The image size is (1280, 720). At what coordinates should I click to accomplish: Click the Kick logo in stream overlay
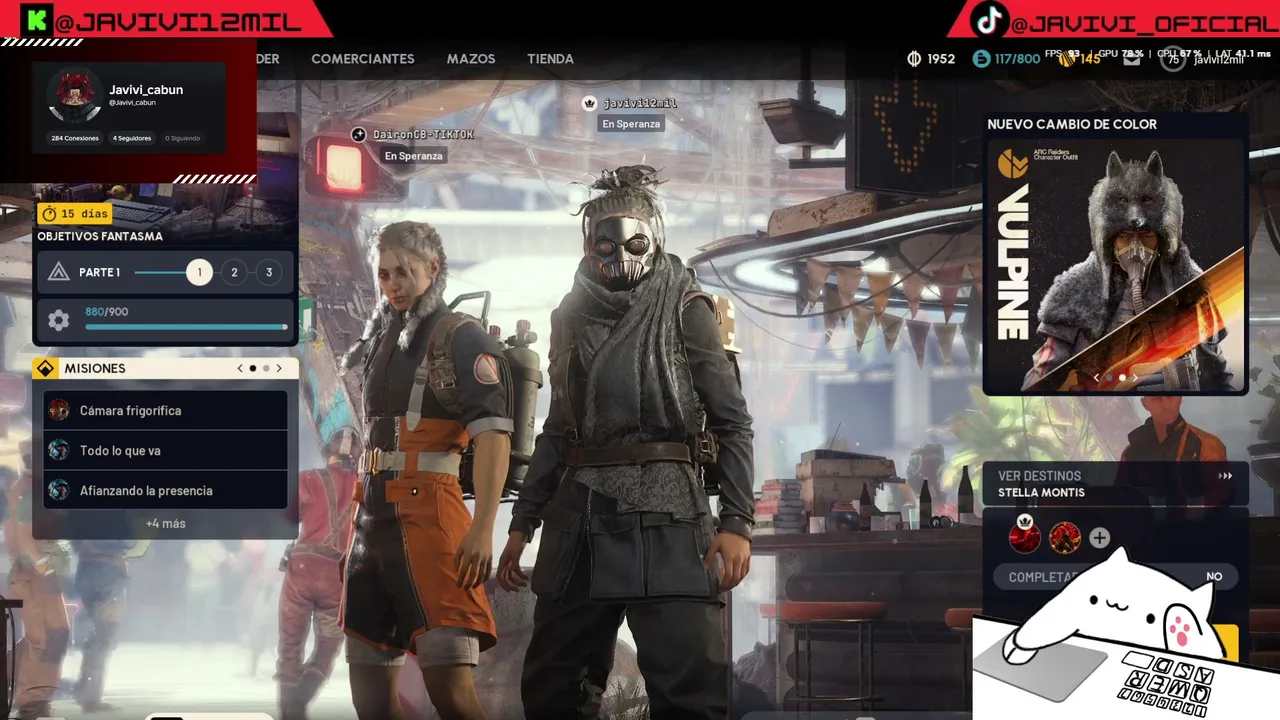(x=38, y=19)
